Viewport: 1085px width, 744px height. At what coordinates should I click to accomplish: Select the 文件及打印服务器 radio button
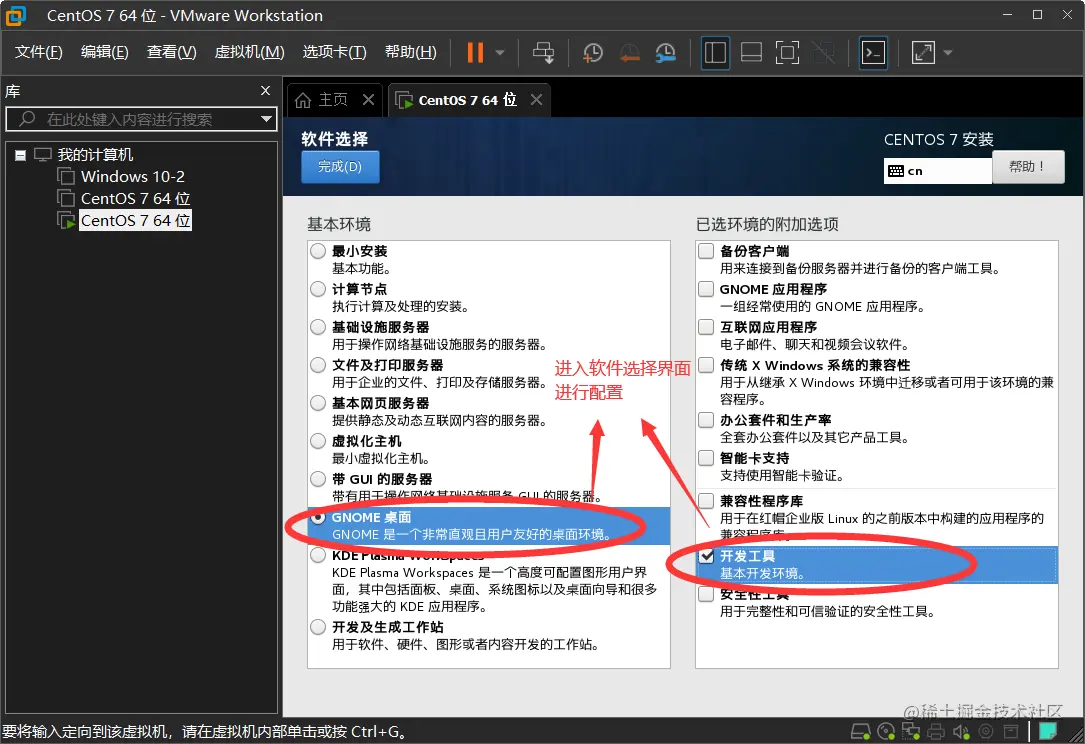[318, 365]
